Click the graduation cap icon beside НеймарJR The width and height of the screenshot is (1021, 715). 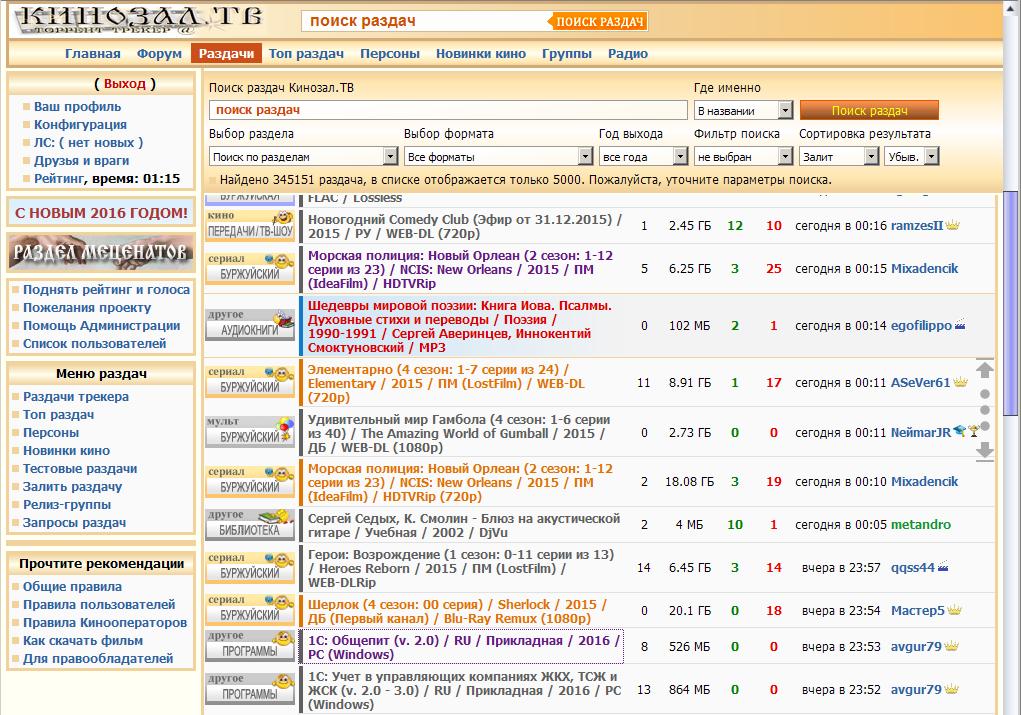coord(958,431)
